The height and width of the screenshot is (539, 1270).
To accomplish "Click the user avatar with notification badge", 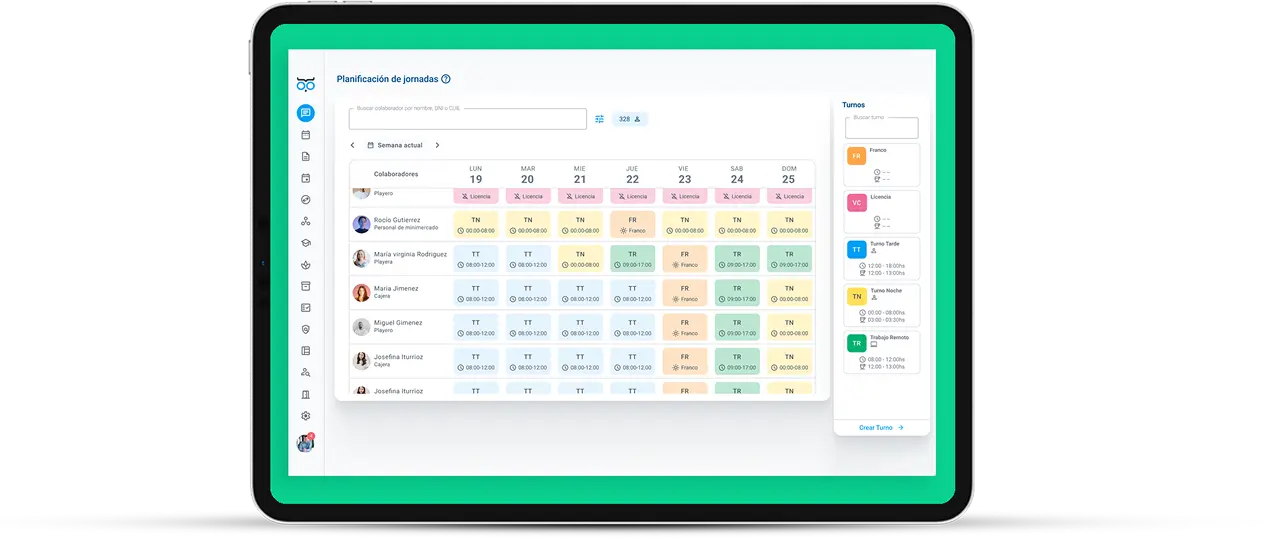I will click(305, 443).
